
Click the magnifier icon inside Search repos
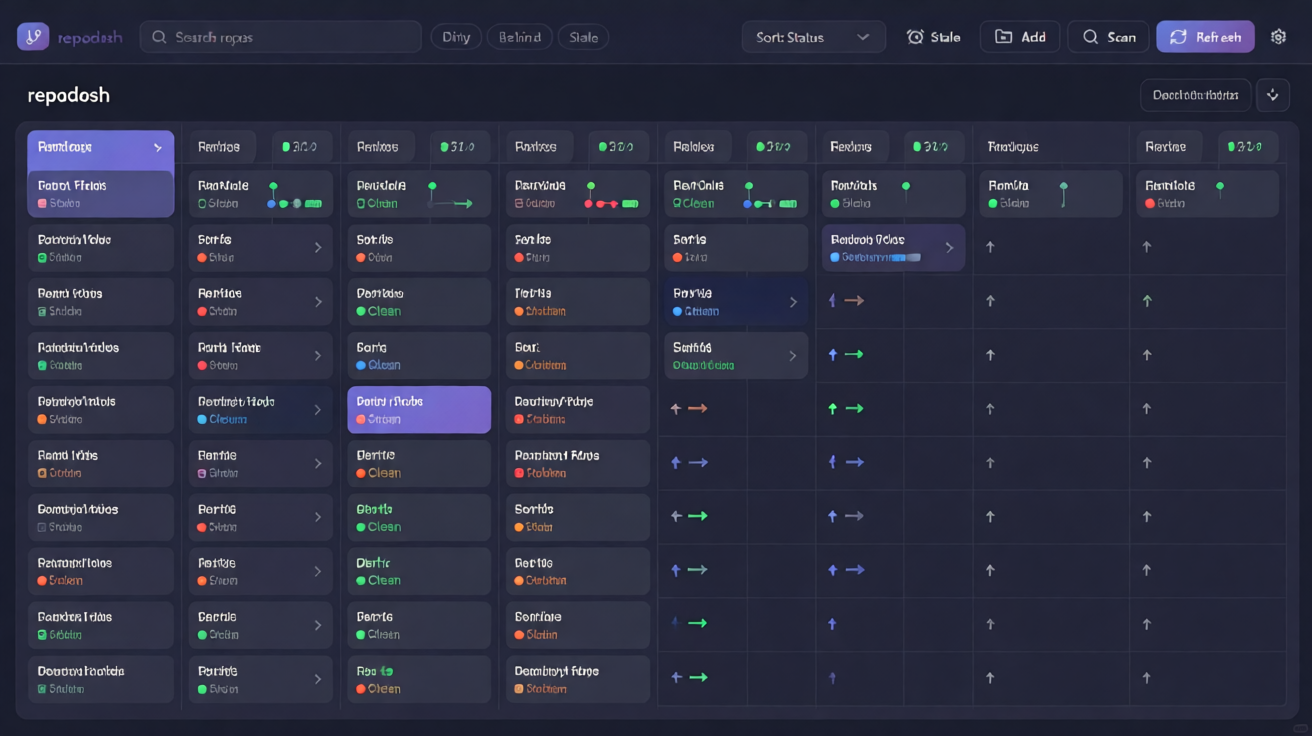point(159,37)
